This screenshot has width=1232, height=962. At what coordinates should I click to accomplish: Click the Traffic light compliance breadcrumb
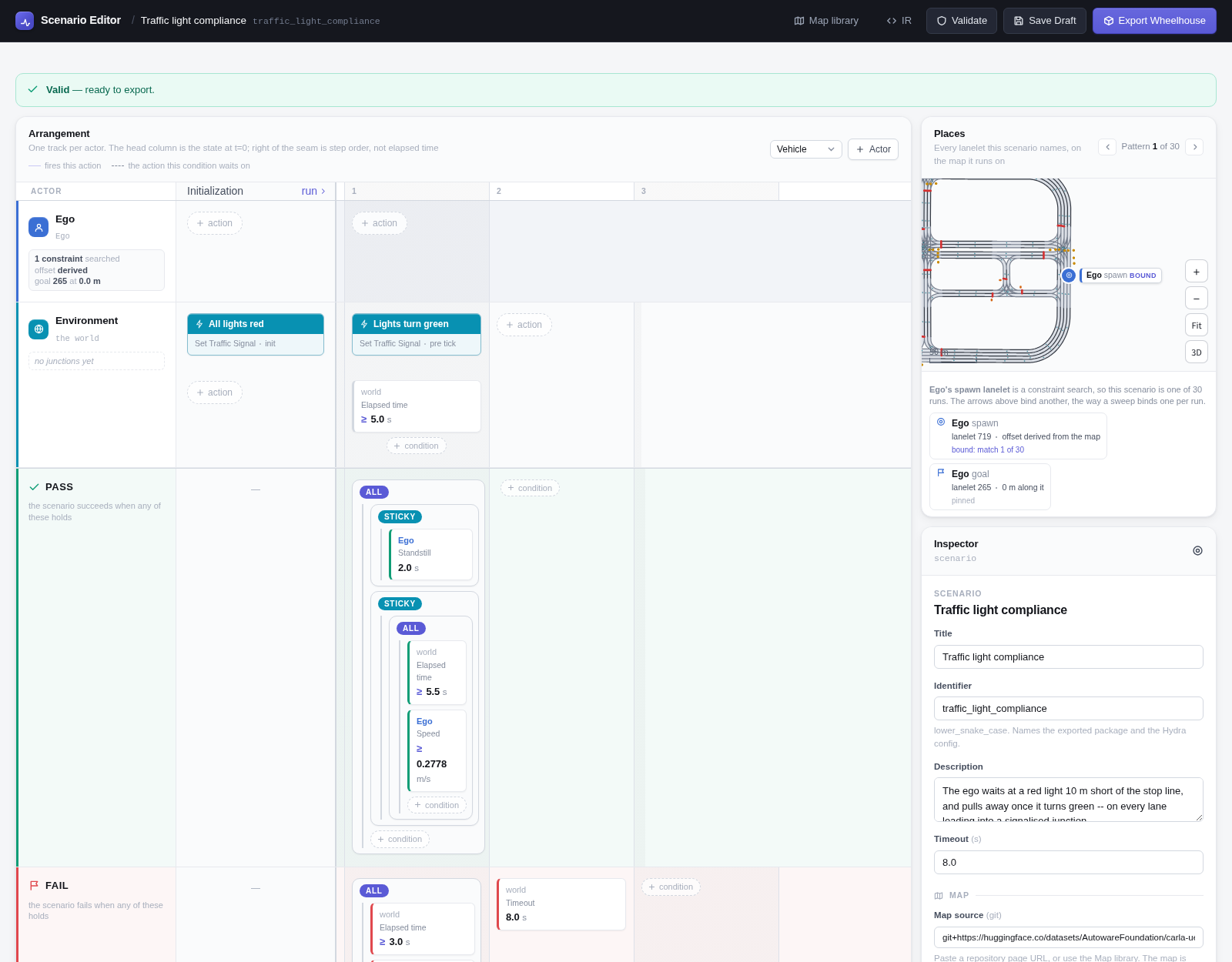pyautogui.click(x=193, y=21)
